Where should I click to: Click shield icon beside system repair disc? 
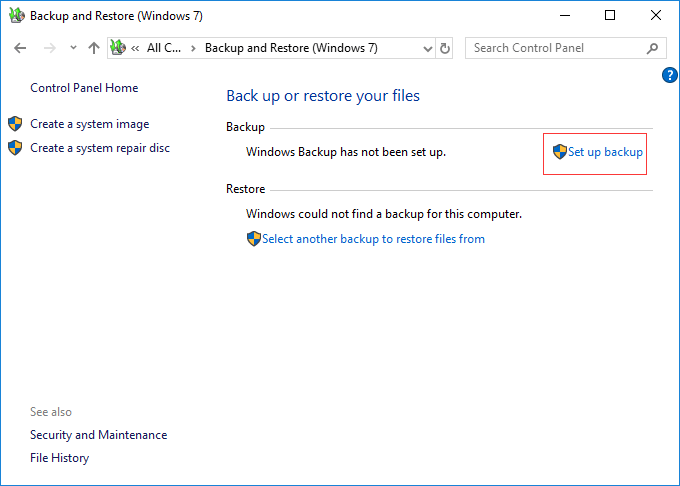coord(15,147)
